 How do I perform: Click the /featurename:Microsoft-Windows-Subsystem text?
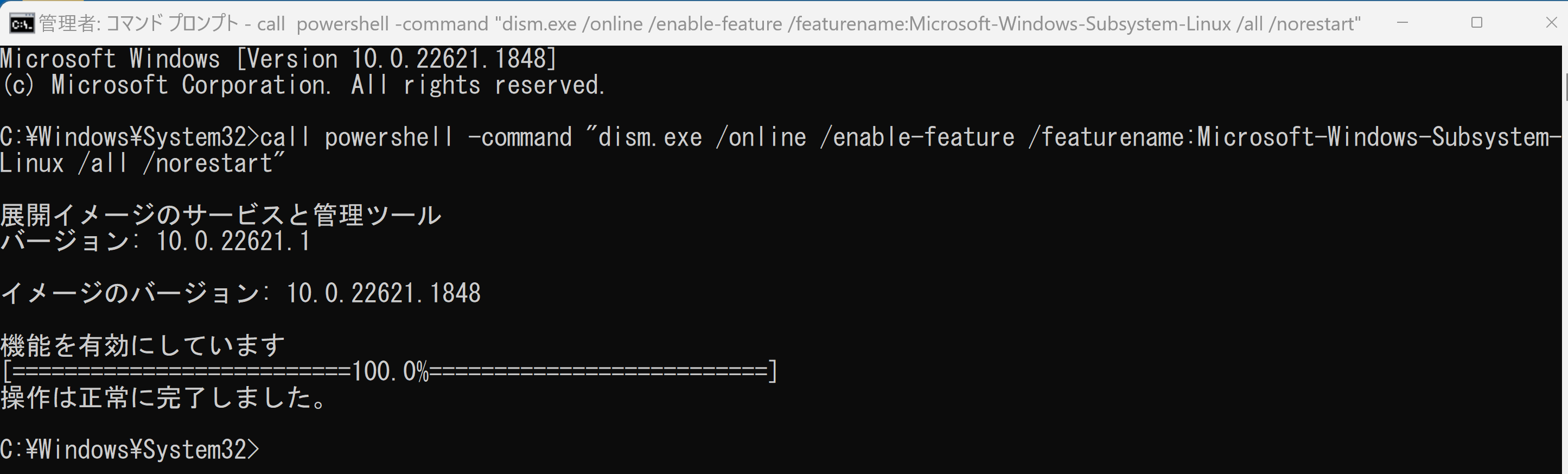click(1295, 137)
